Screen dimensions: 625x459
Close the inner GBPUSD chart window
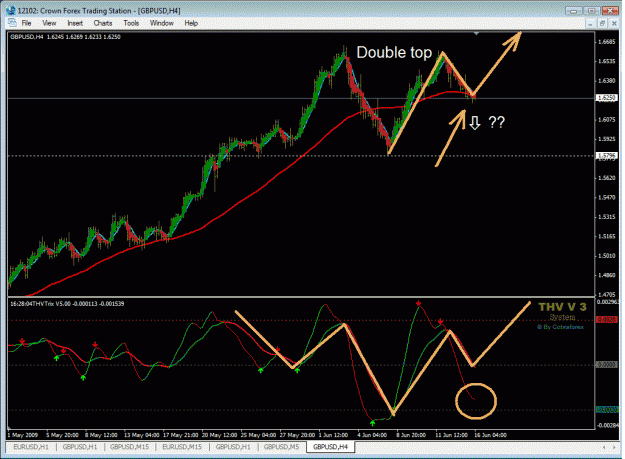pos(614,24)
